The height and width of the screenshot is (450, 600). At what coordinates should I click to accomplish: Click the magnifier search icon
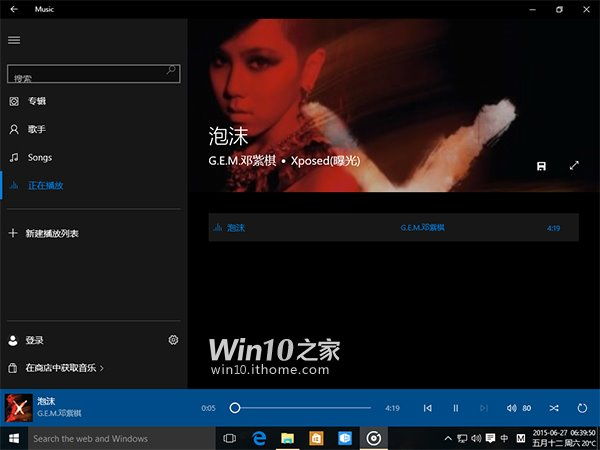[x=171, y=70]
